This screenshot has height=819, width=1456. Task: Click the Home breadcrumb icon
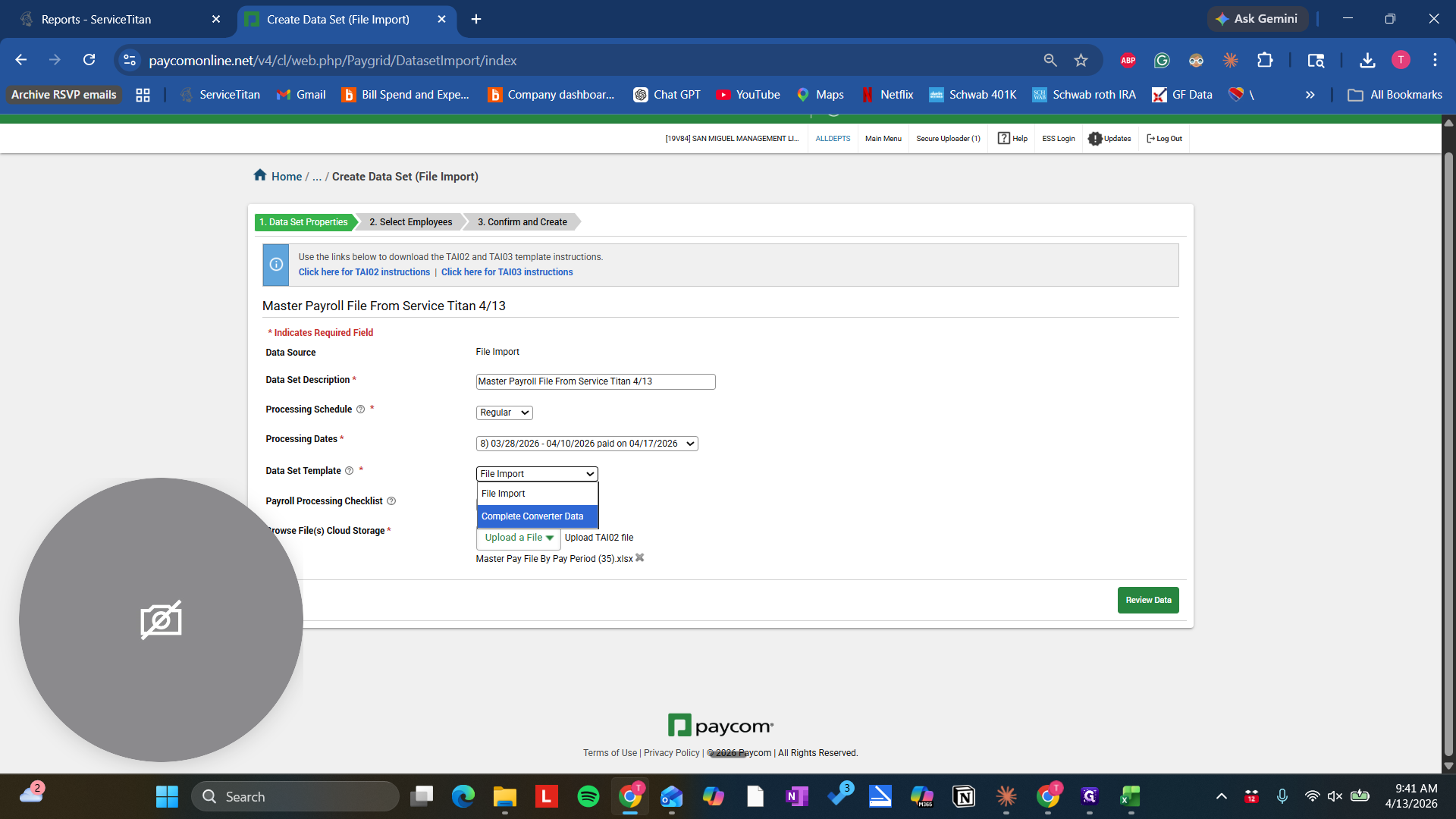[x=259, y=175]
